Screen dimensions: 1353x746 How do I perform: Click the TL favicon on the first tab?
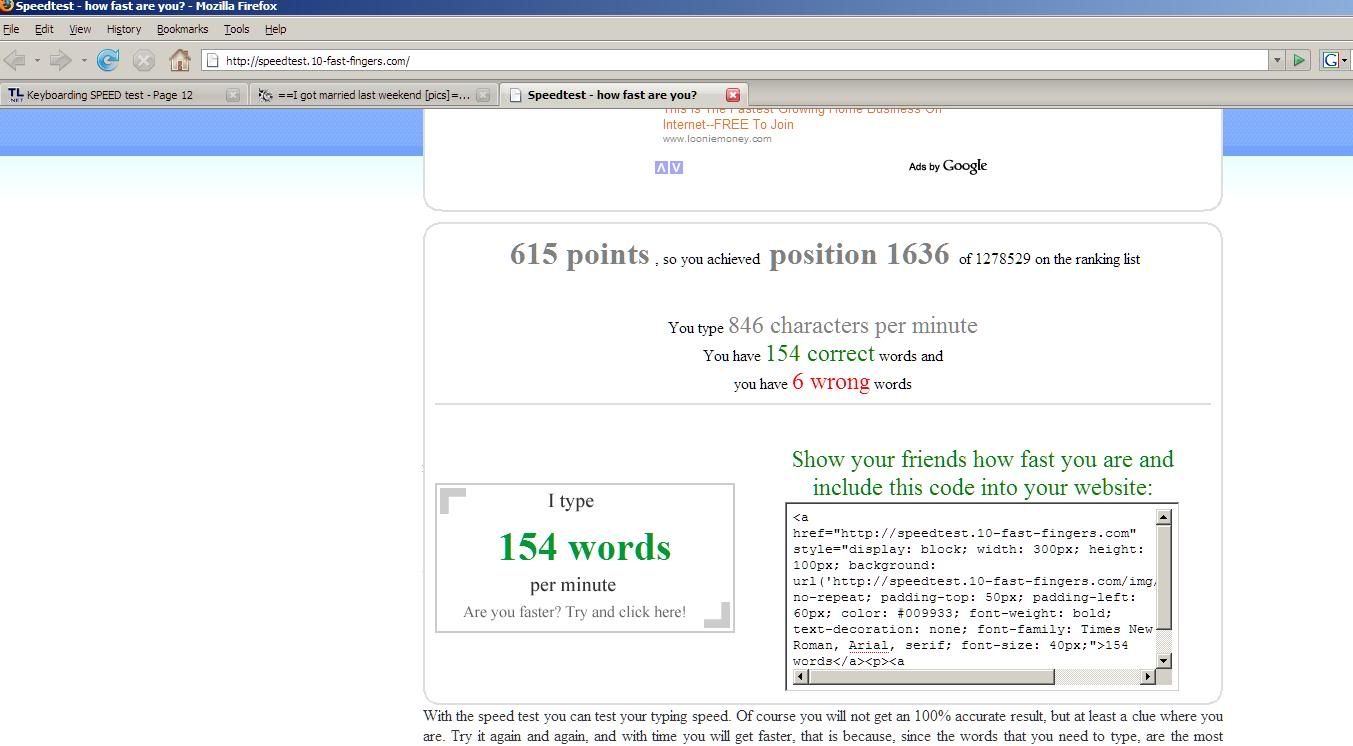[x=15, y=95]
